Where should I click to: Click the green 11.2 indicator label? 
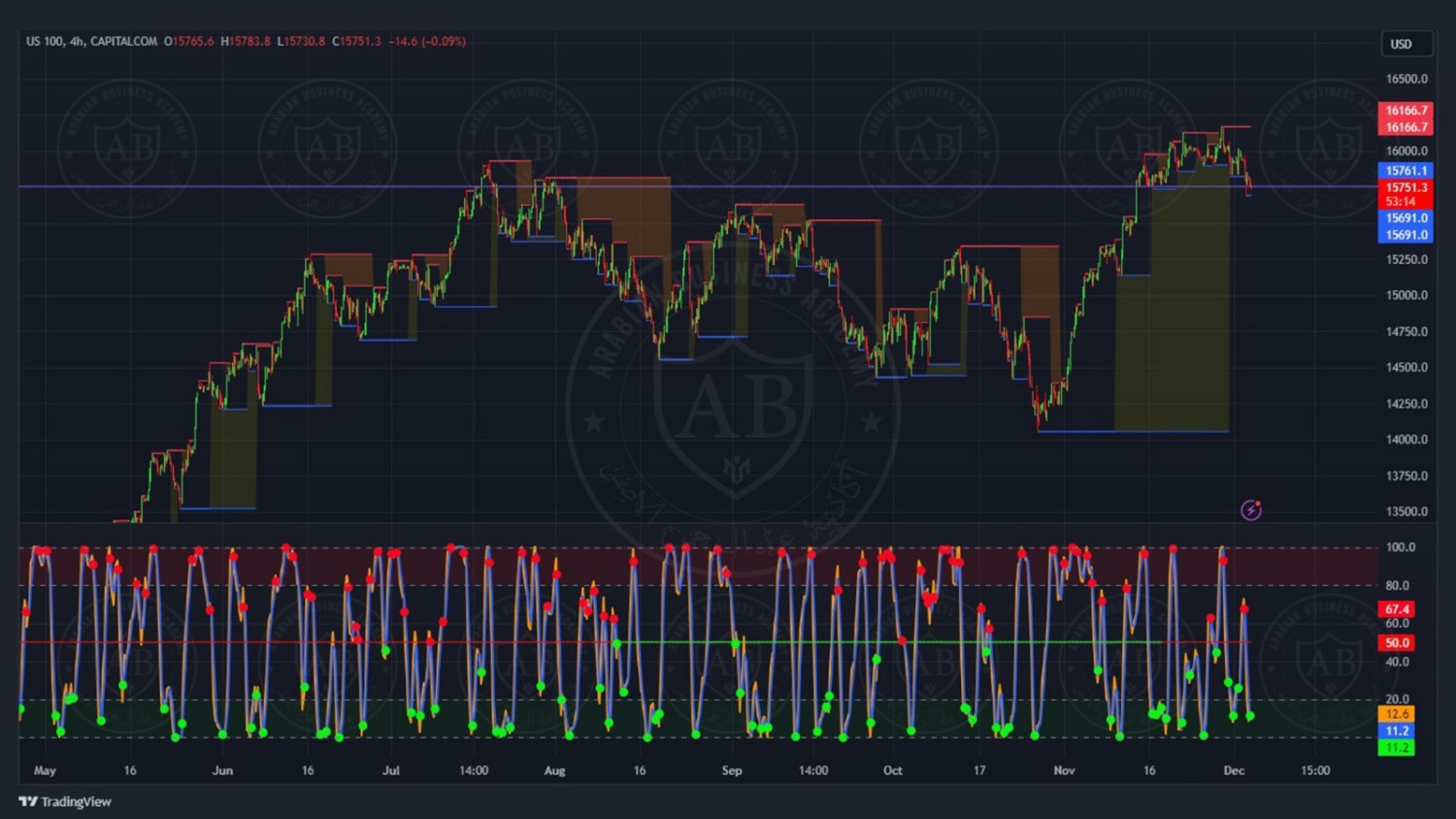pos(1397,748)
